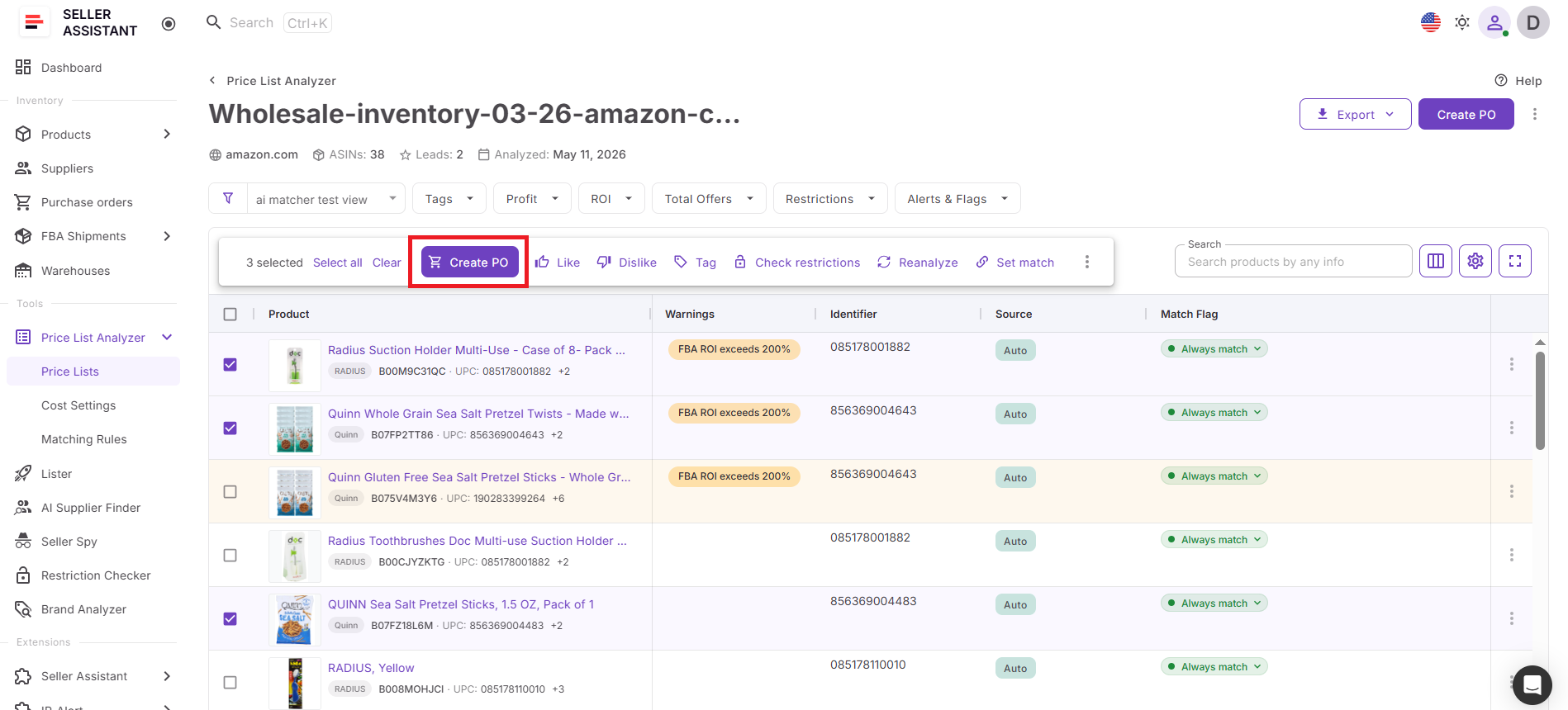Image resolution: width=1568 pixels, height=710 pixels.
Task: Open more bulk actions three-dot menu
Action: point(1087,262)
